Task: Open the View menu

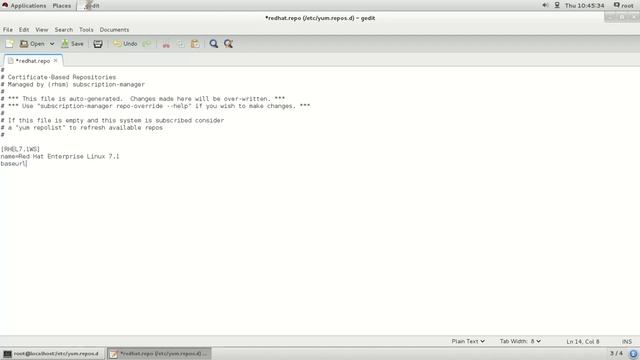Action: click(42, 30)
